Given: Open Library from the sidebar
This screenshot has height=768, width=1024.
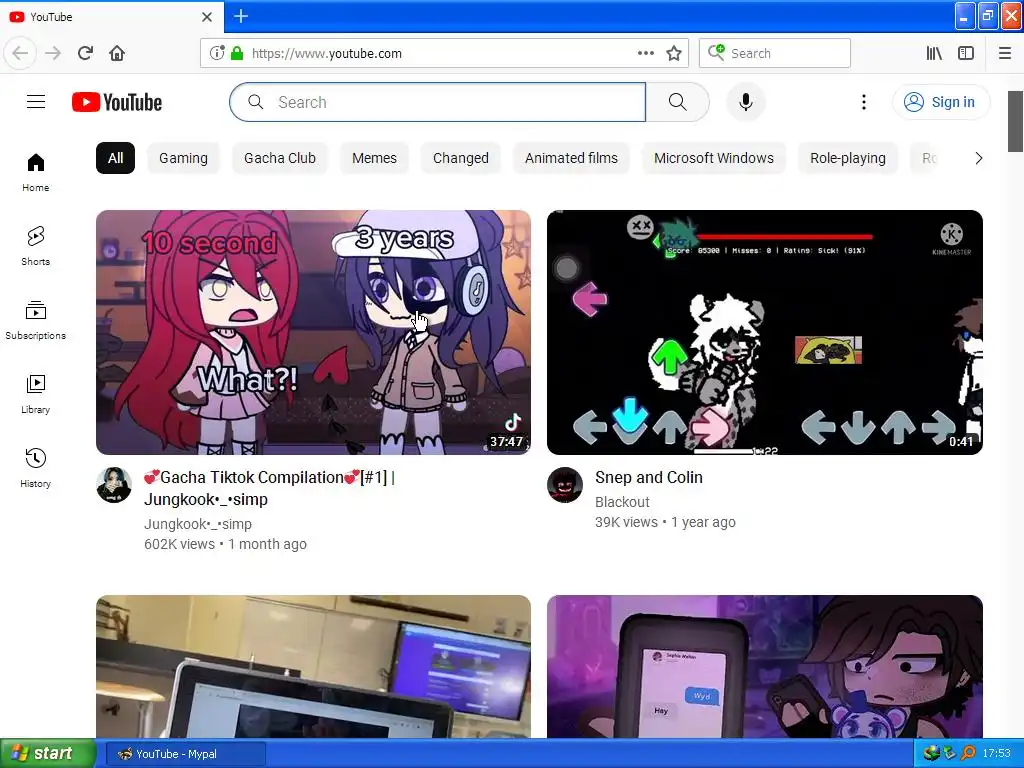Looking at the screenshot, I should (x=35, y=394).
